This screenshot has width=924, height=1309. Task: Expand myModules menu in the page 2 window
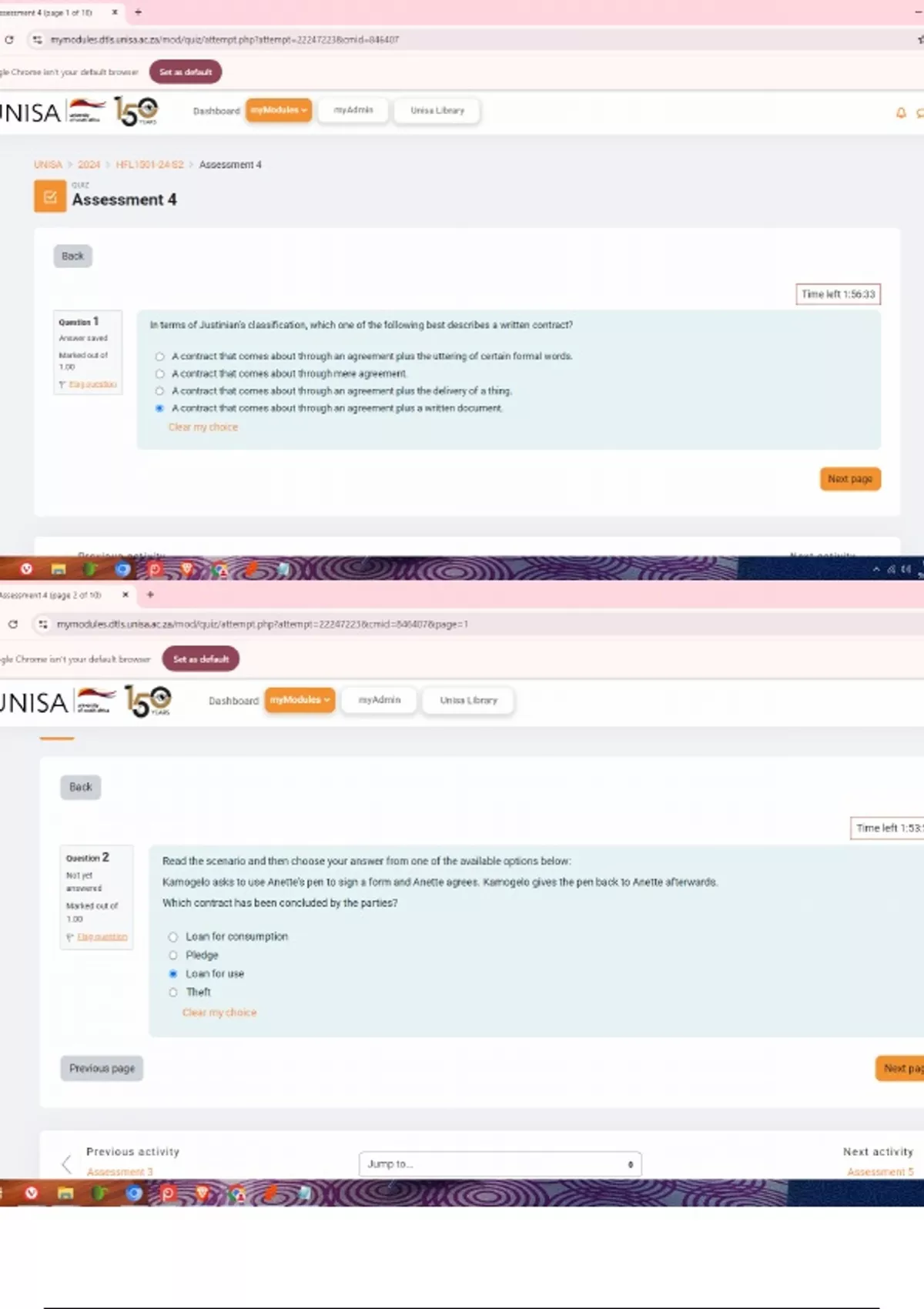(300, 700)
